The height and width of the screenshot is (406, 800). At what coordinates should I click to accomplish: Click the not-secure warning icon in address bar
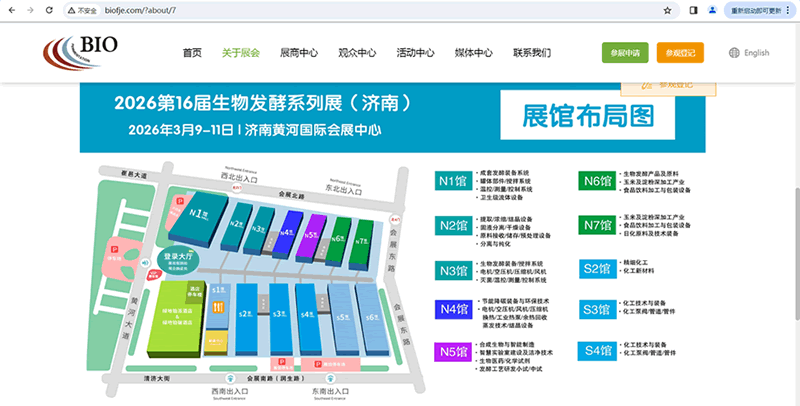tap(73, 10)
